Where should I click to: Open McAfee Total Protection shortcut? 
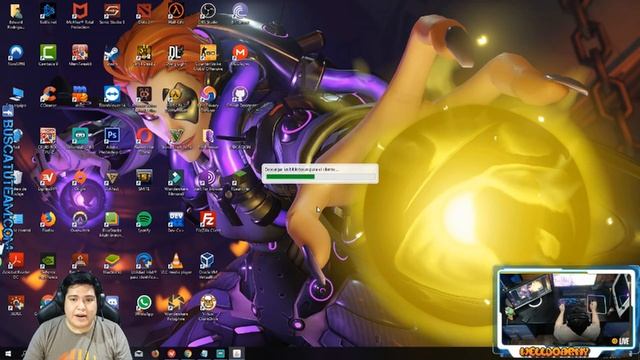pos(80,16)
